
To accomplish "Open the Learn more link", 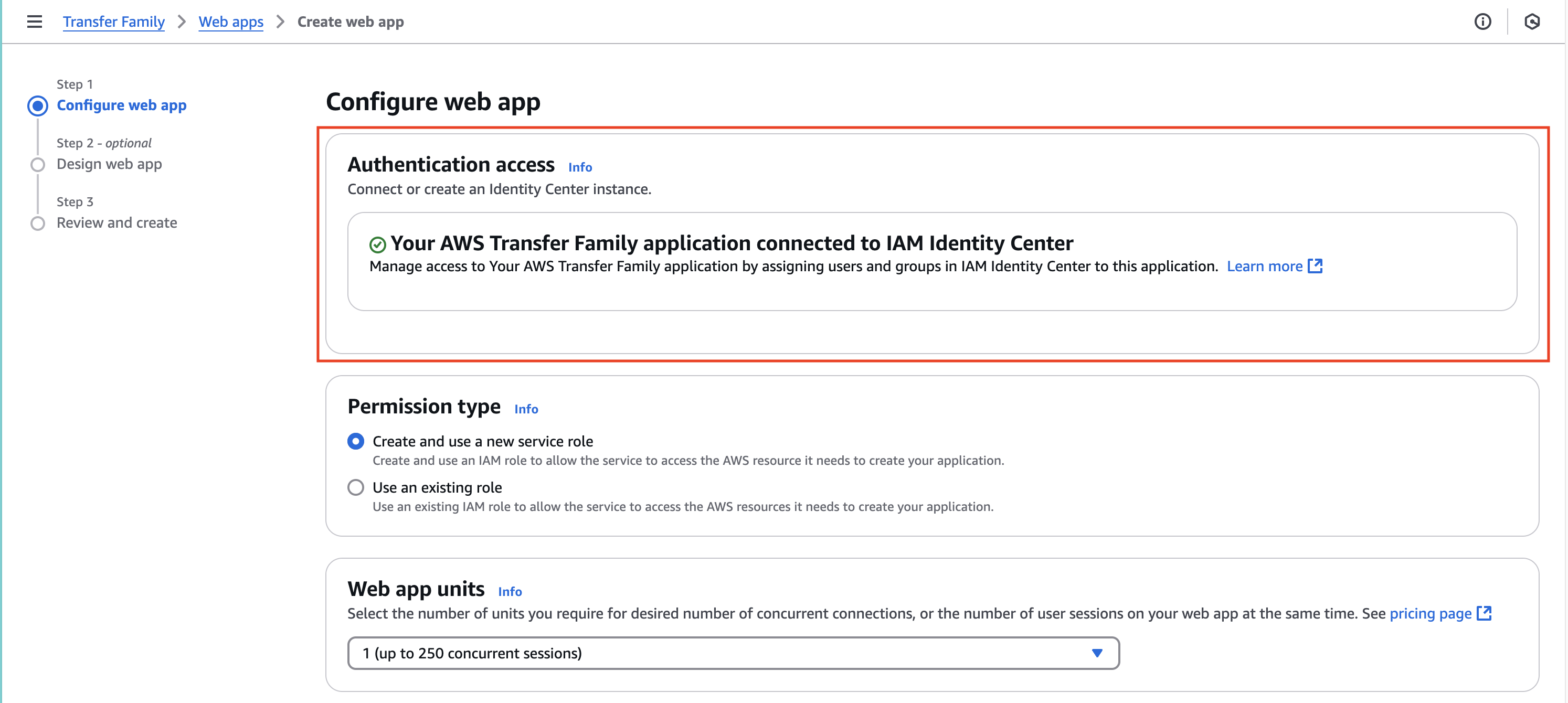I will click(1264, 266).
